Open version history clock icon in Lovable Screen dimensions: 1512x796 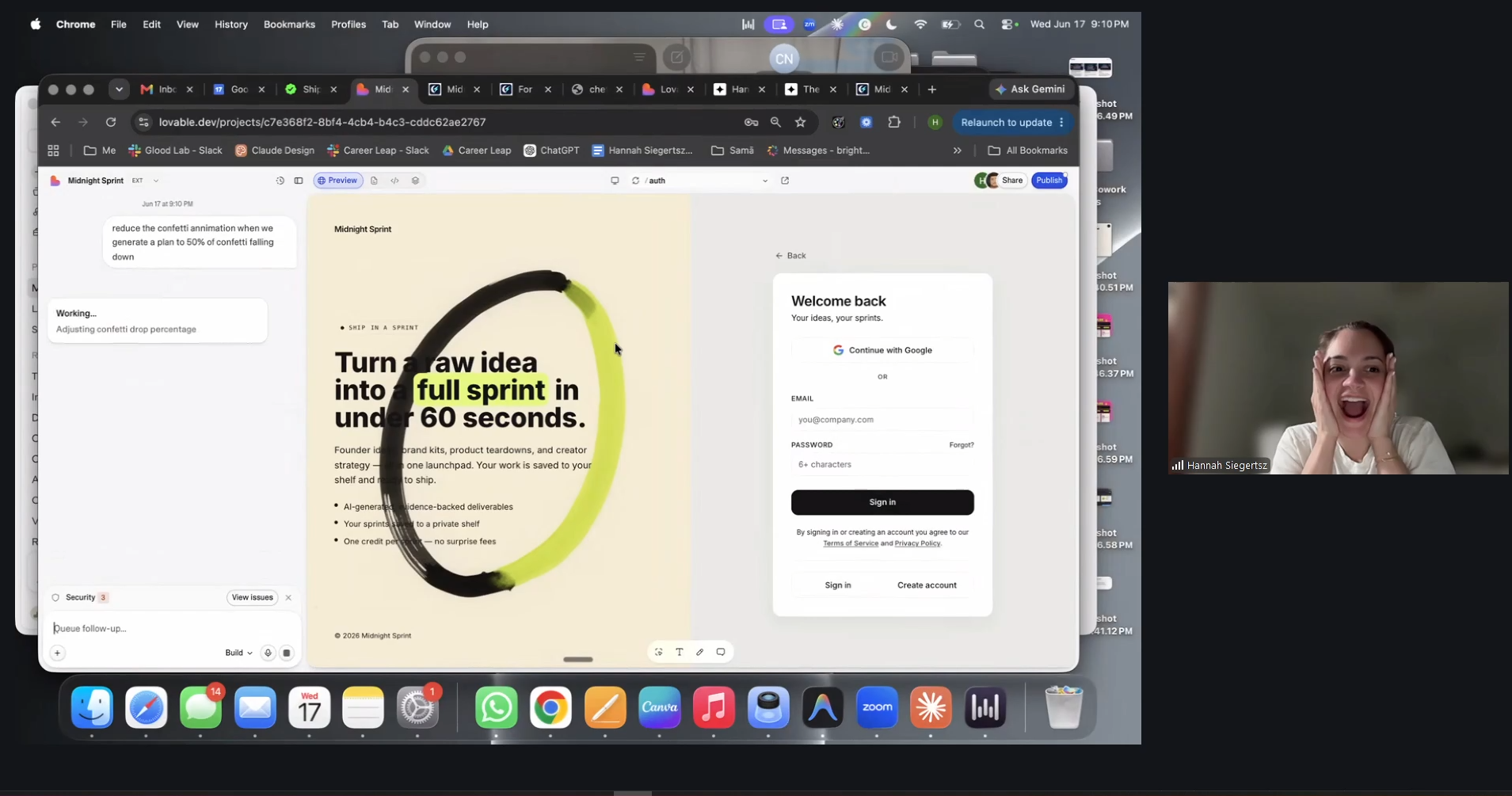pos(280,181)
